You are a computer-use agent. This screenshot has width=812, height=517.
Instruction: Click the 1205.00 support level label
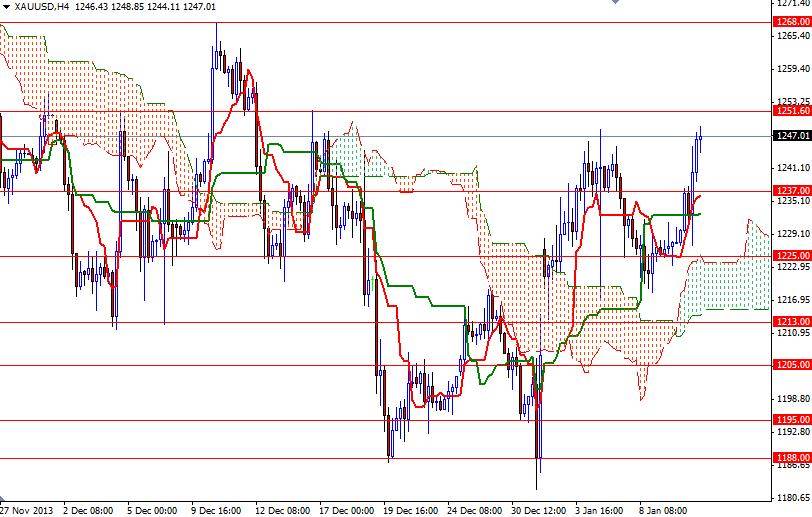[x=792, y=365]
